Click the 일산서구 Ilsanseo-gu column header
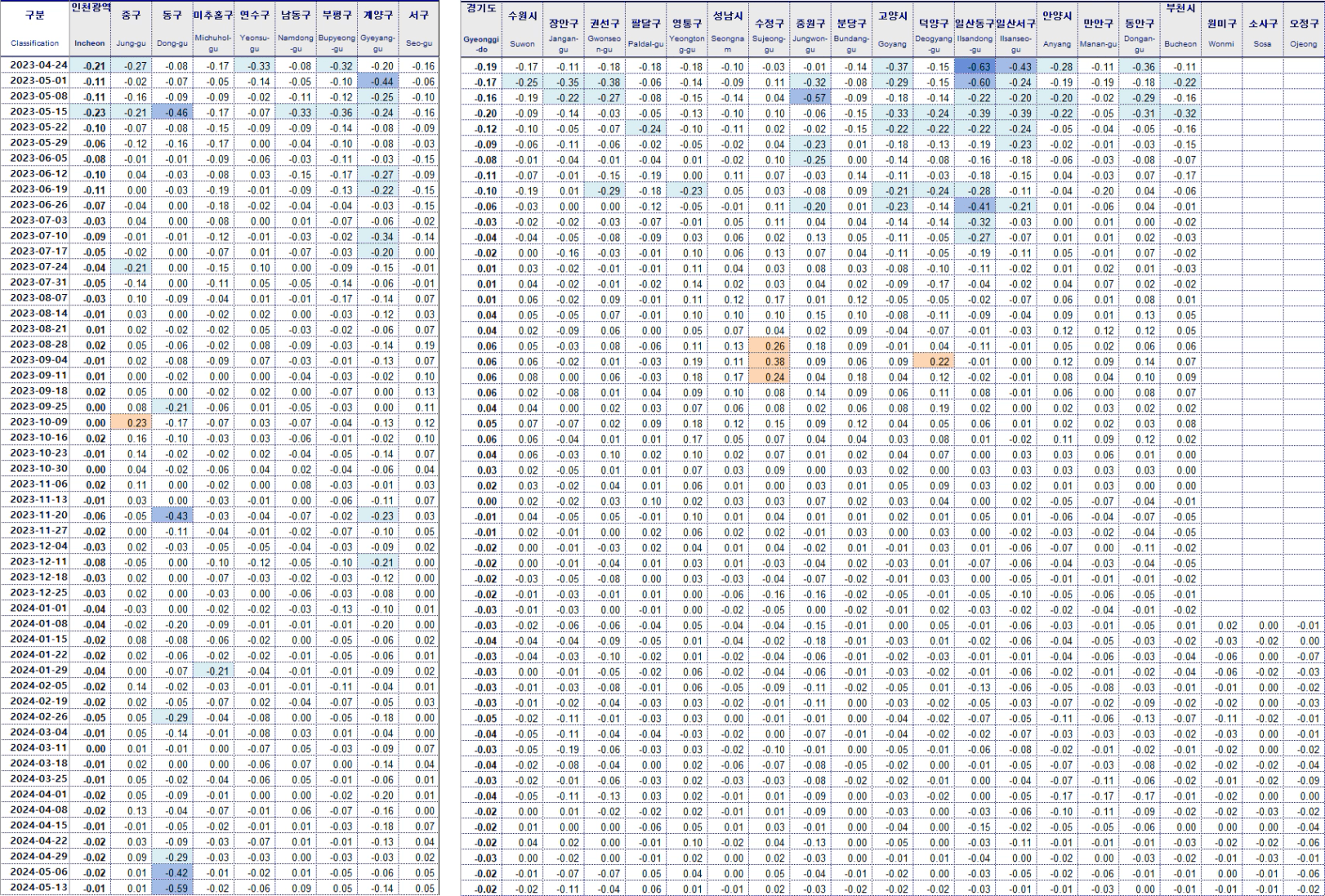Image resolution: width=1325 pixels, height=896 pixels. [1015, 29]
